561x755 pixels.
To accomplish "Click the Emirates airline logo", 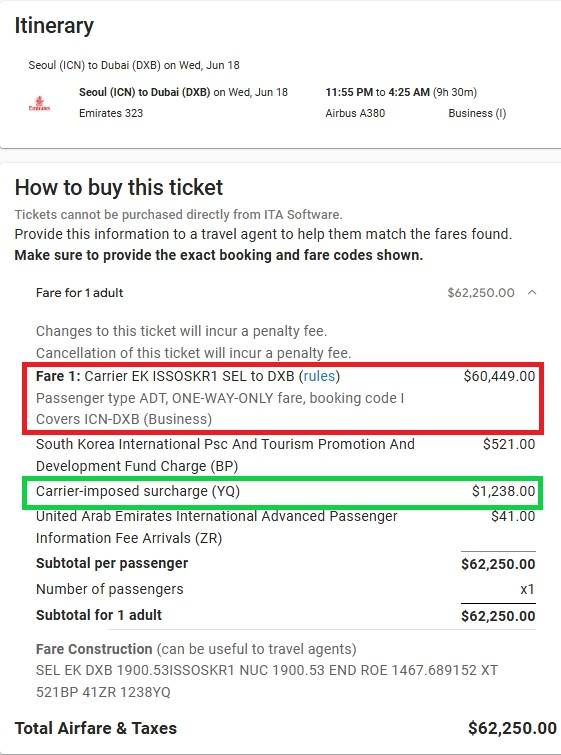I will (x=39, y=104).
